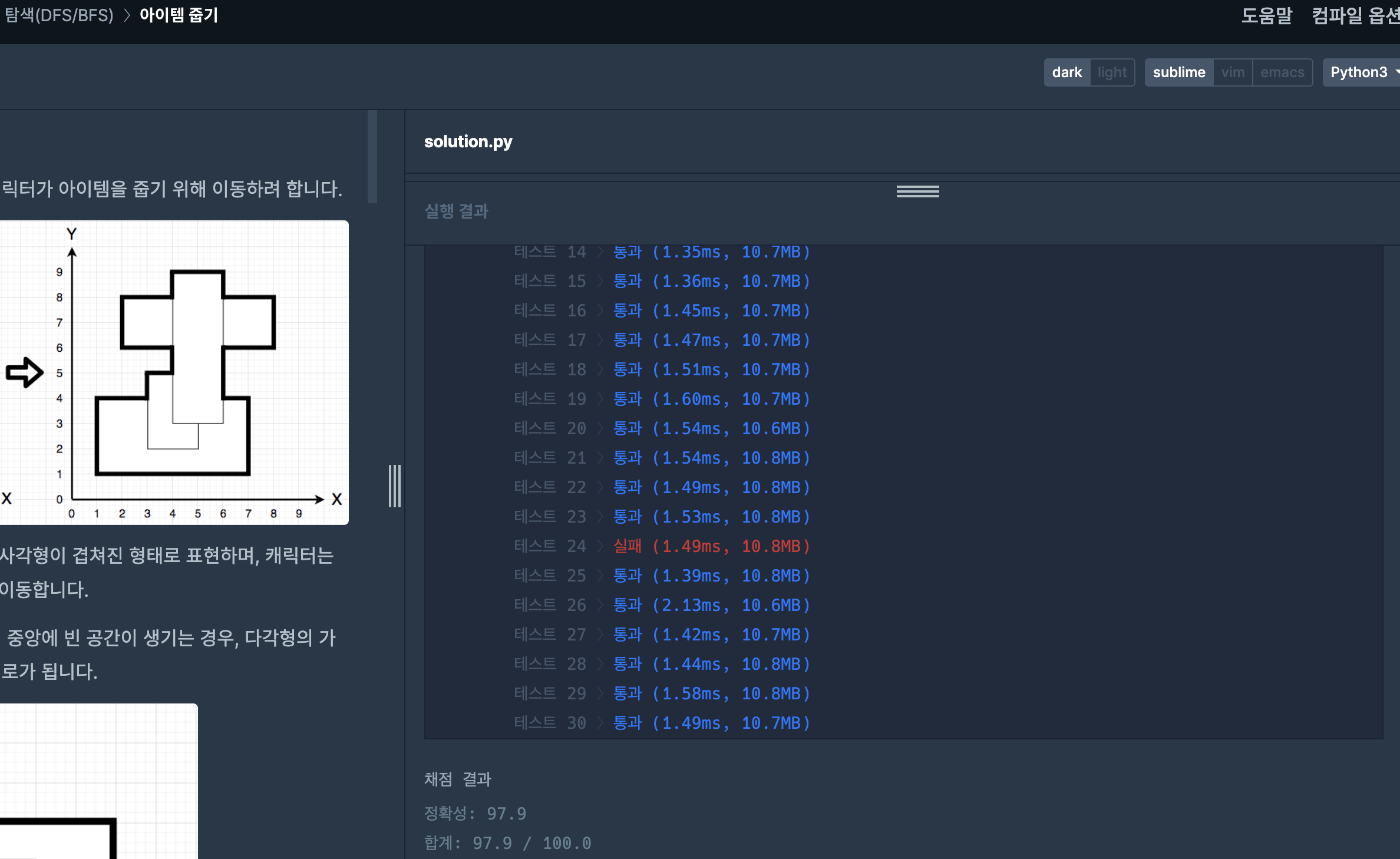Click 합계: 97.9 / 100.0 total
This screenshot has height=859, width=1400.
click(x=507, y=843)
